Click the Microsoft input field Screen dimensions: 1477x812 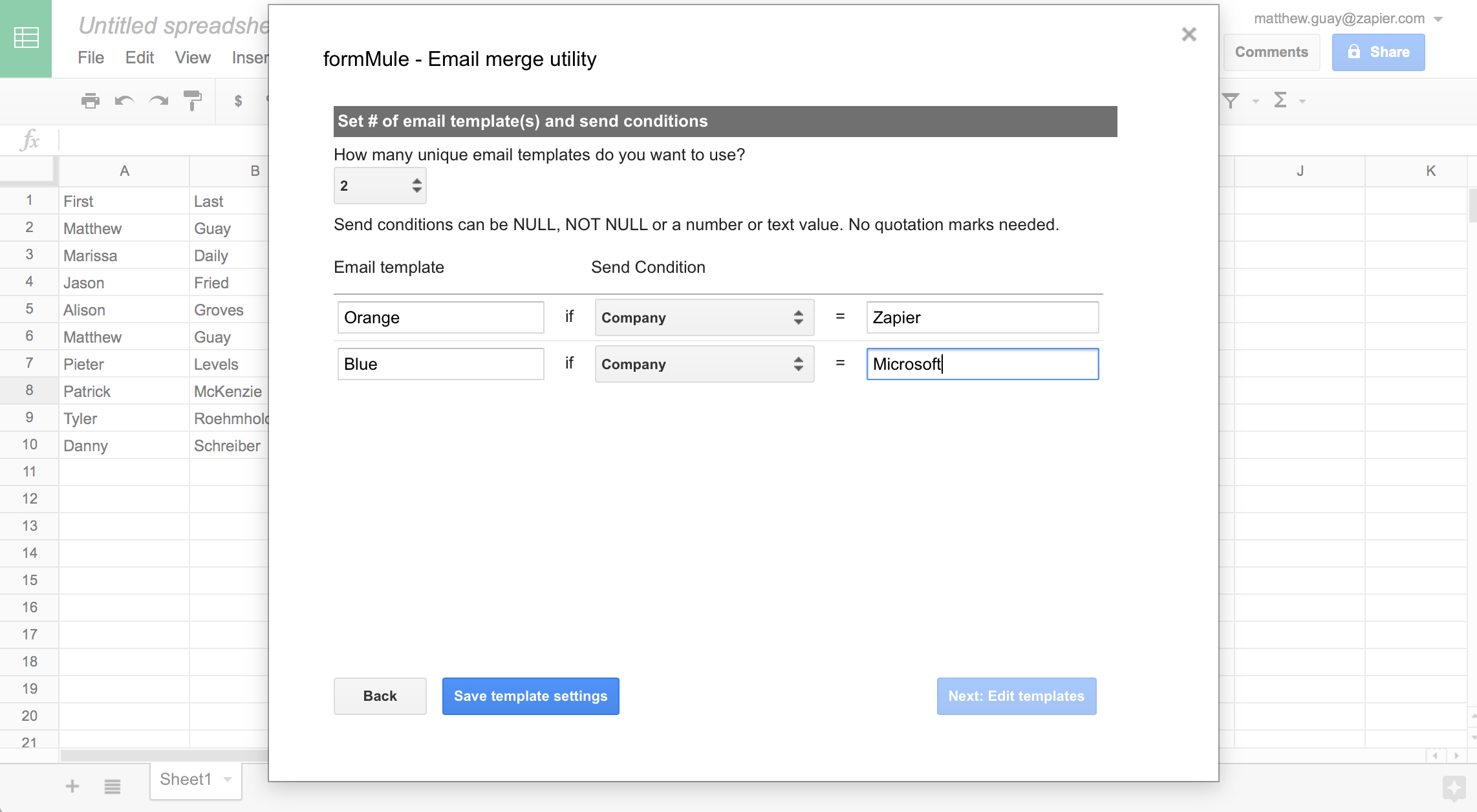(982, 363)
